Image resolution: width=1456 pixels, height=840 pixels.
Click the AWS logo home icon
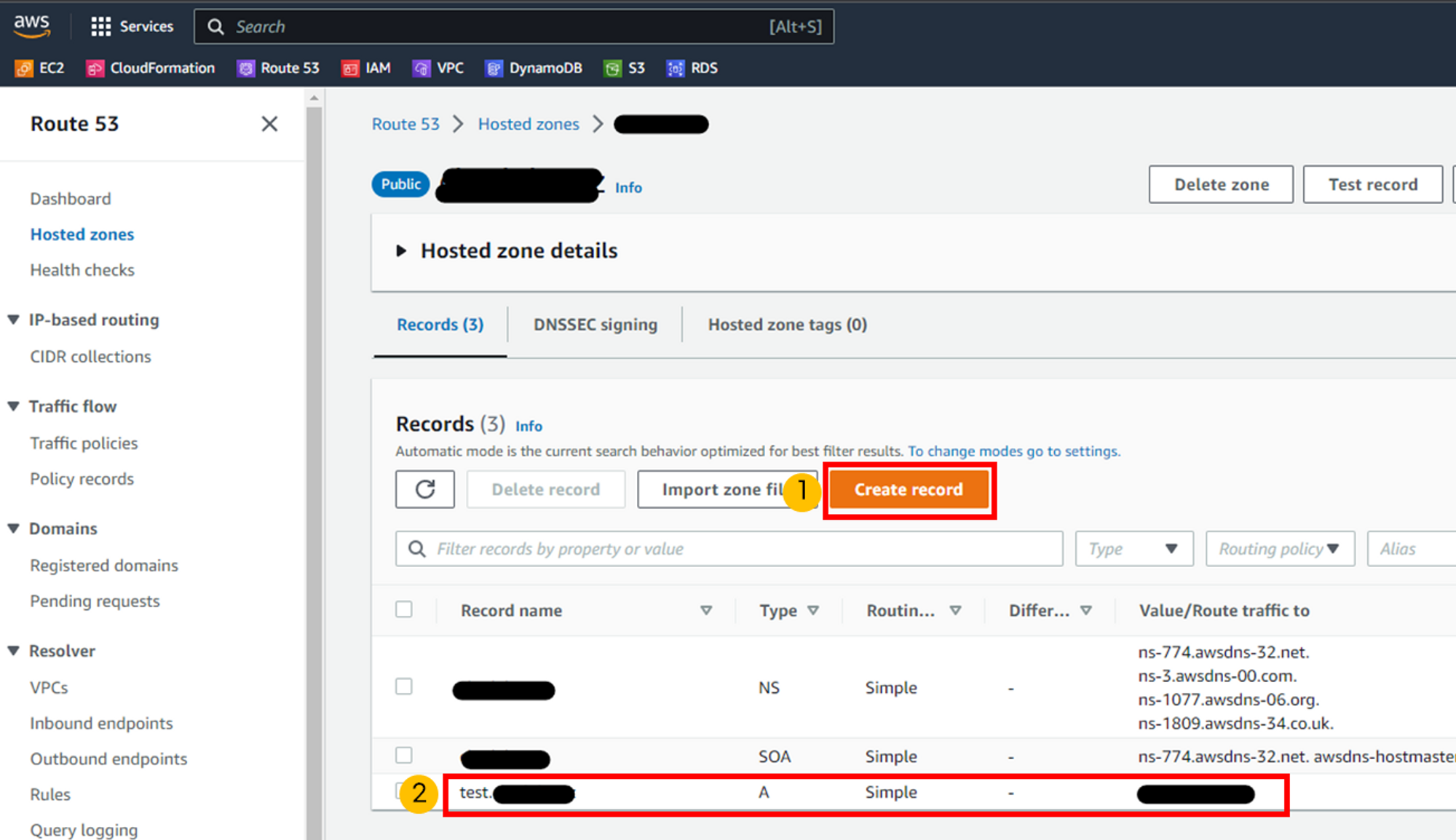click(x=32, y=25)
